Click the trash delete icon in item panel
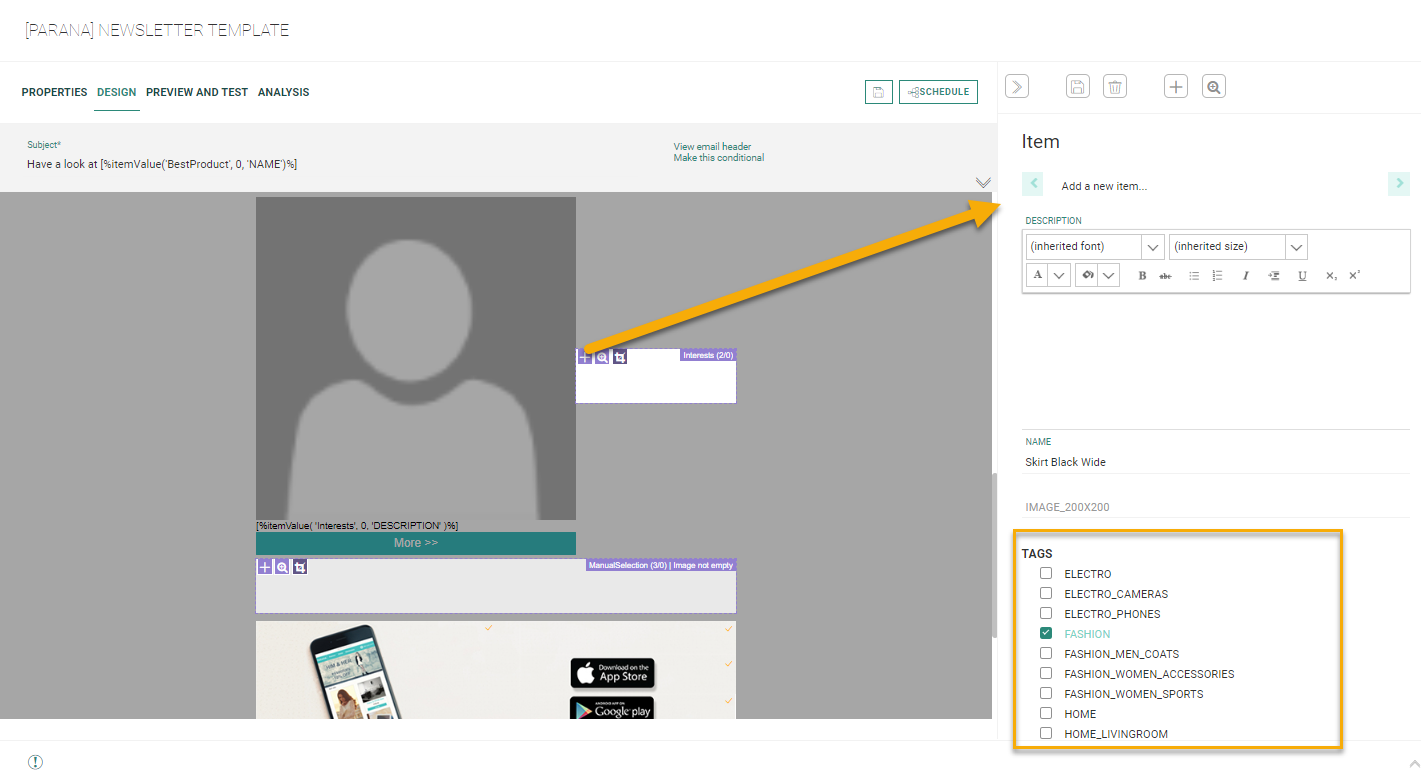The width and height of the screenshot is (1421, 782). [1115, 87]
